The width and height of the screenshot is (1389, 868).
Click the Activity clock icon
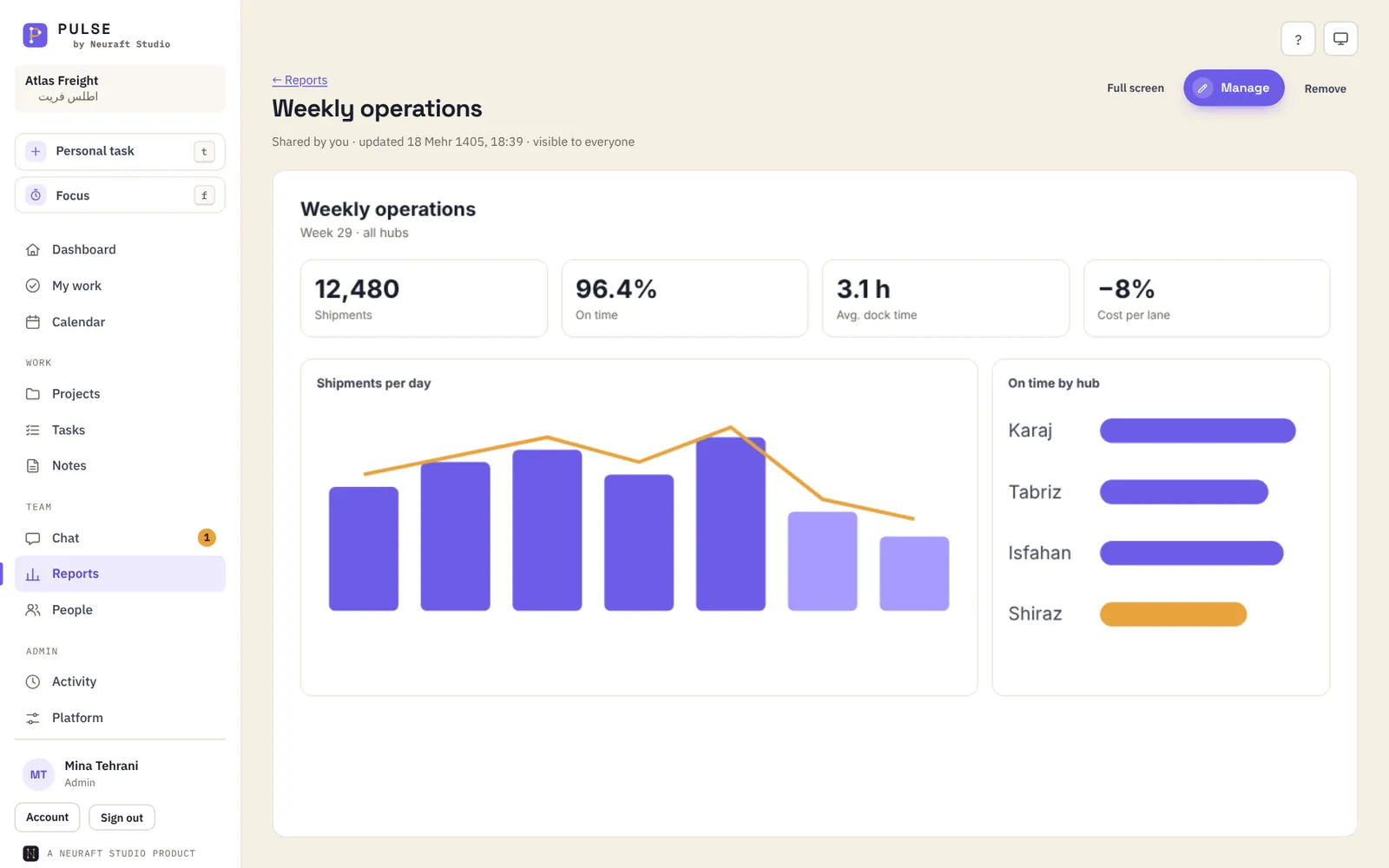coord(33,682)
